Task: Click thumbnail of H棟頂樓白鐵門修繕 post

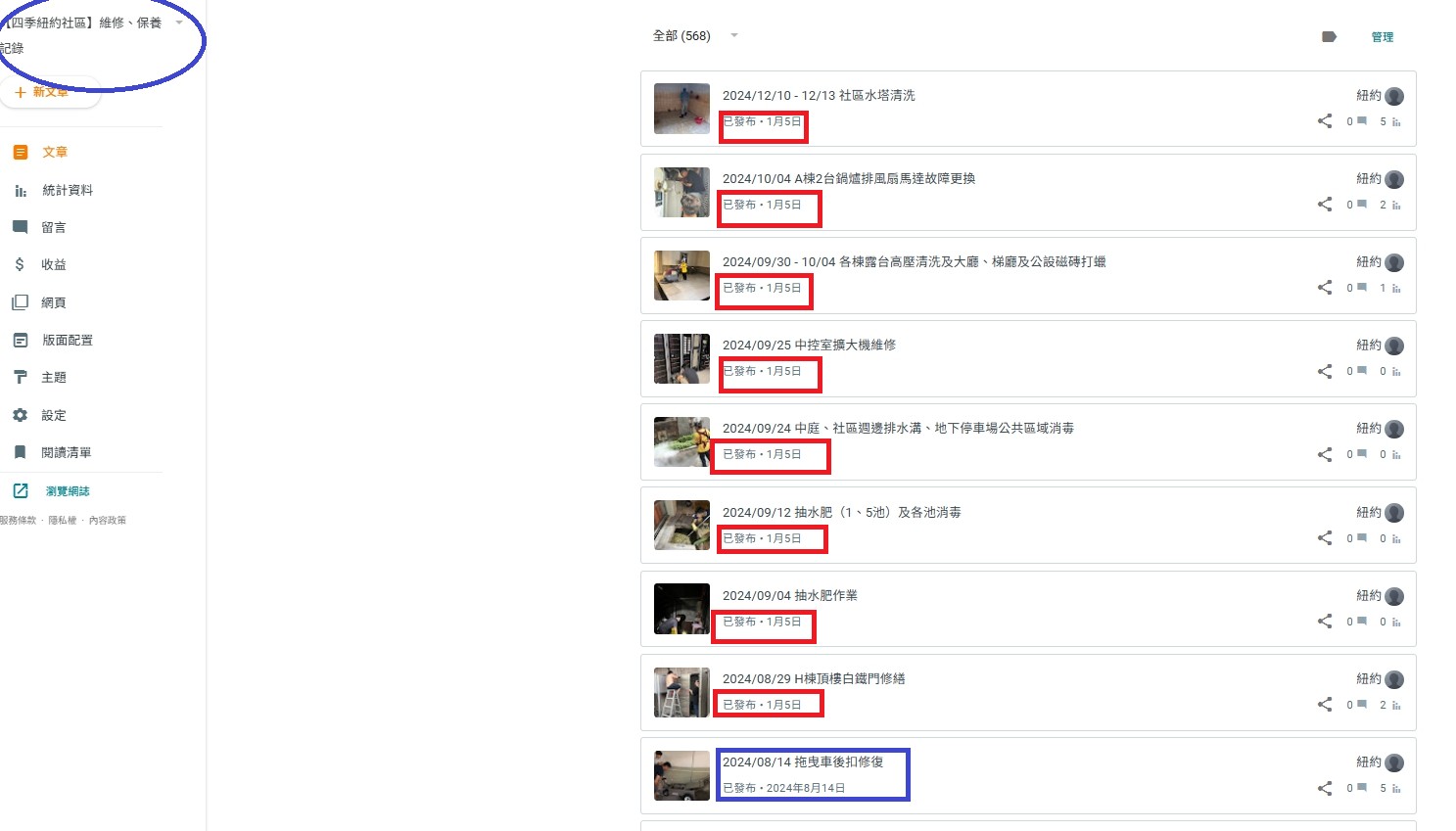Action: [681, 692]
